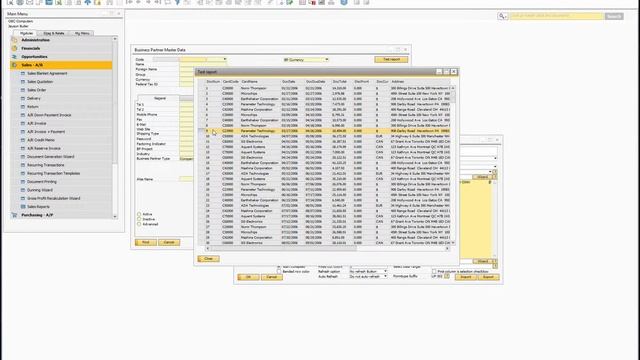Select row 10 ADA Technologies in Test report
The width and height of the screenshot is (640, 360).
click(x=324, y=136)
